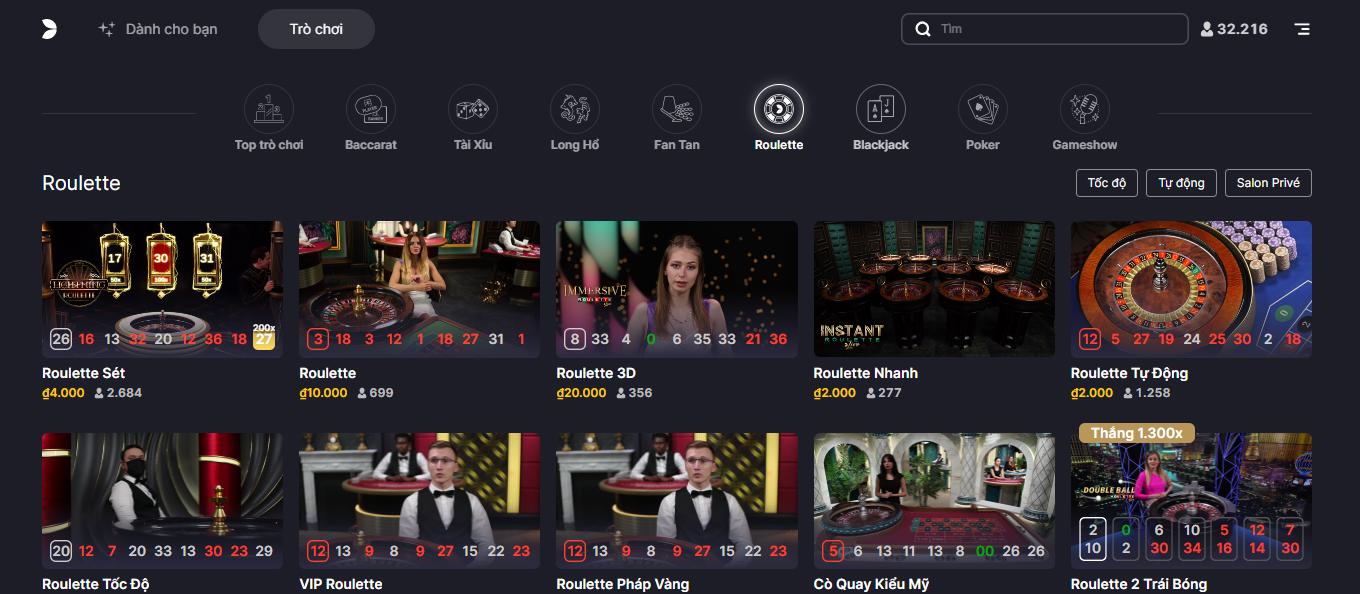
Task: Switch to the Dành cho bạn tab
Action: (x=158, y=29)
